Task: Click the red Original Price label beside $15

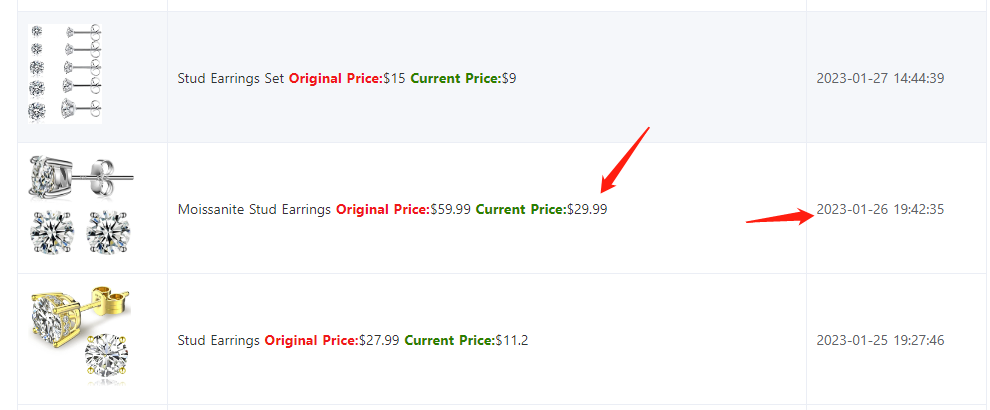Action: pos(335,78)
